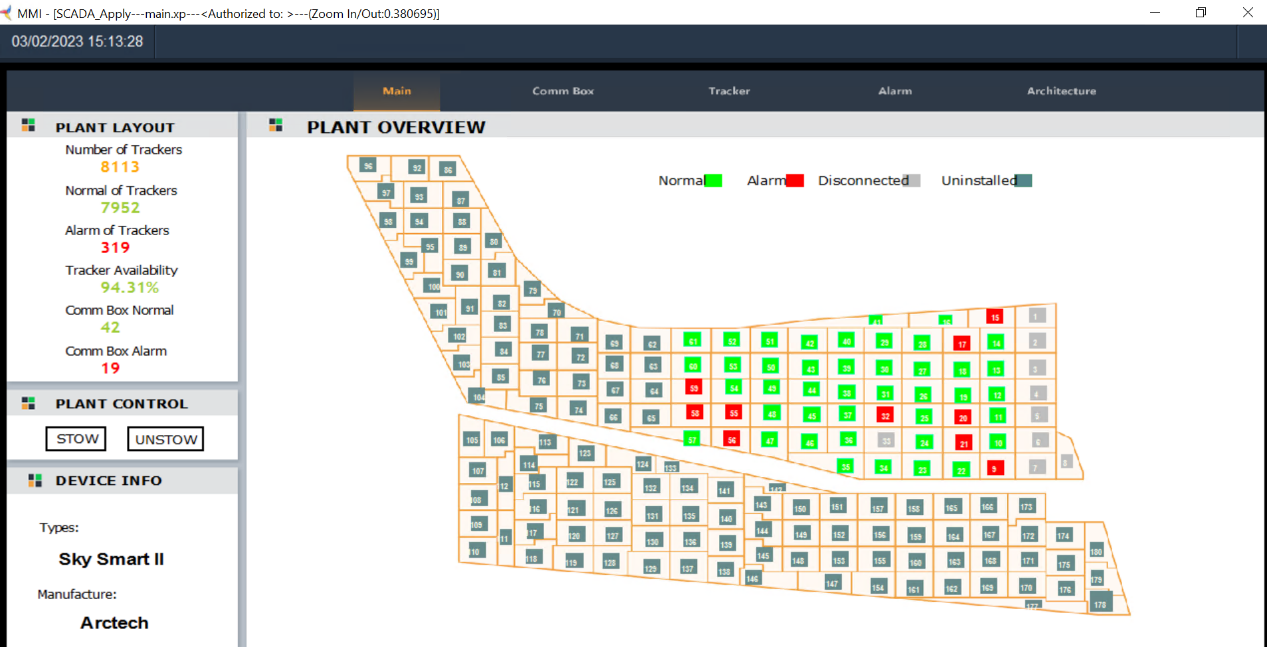Click the red Alarm legend swatch

[795, 181]
